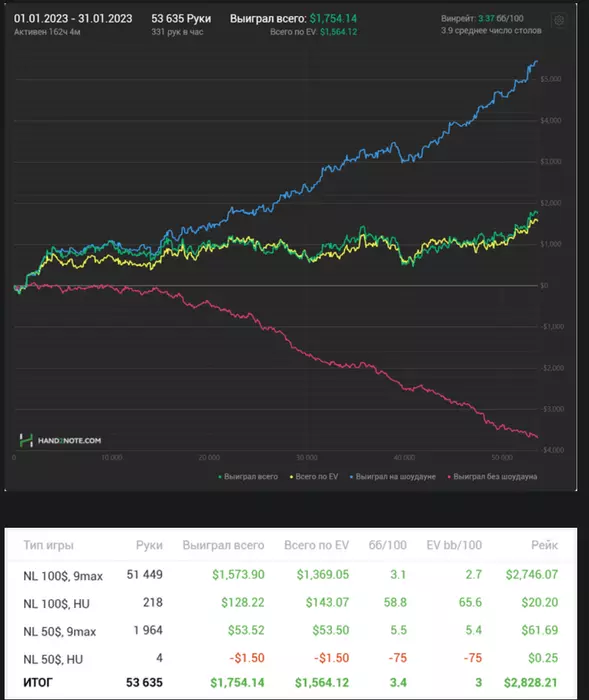Screen dimensions: 589x700
Task: Click the 'EV bb/100' column header
Action: coord(454,545)
